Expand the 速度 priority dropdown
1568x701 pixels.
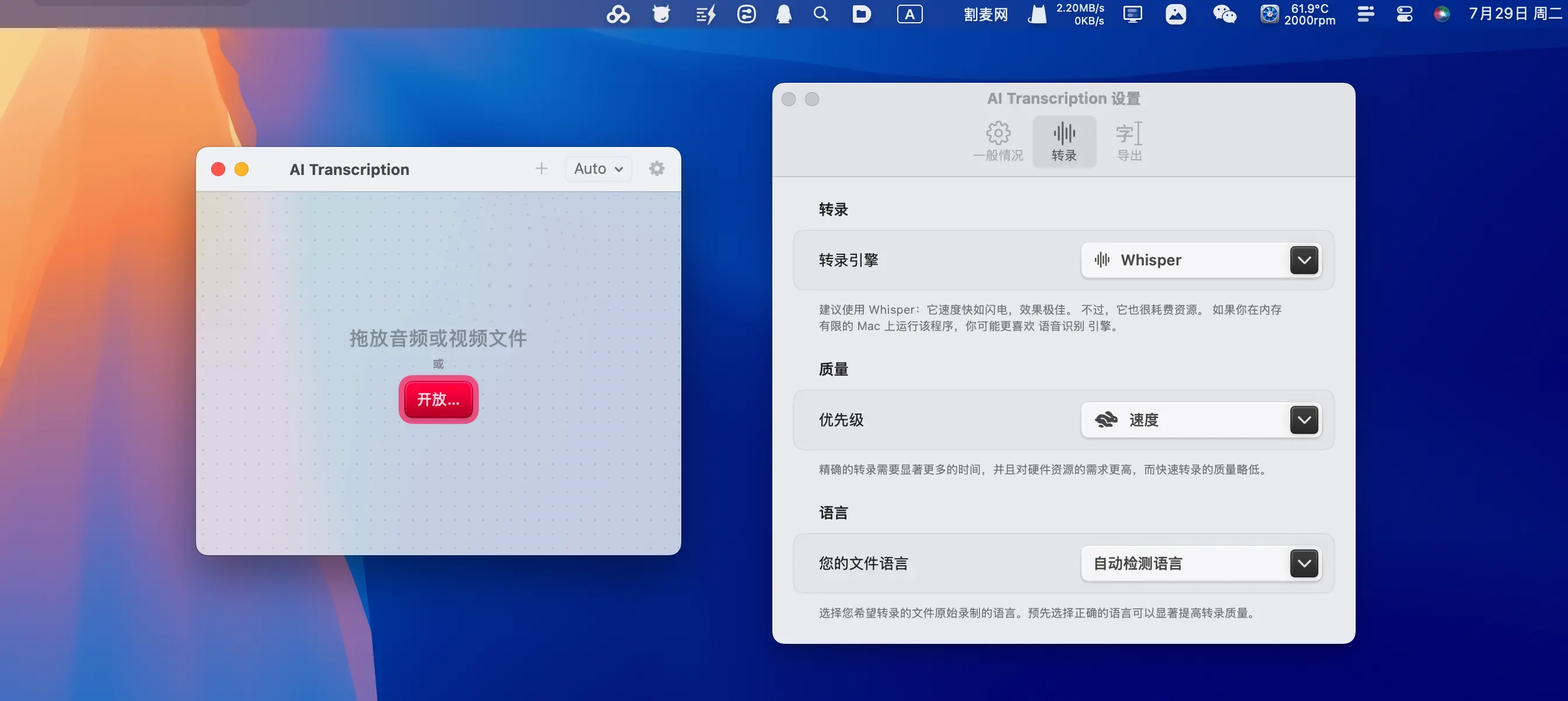pyautogui.click(x=1303, y=420)
